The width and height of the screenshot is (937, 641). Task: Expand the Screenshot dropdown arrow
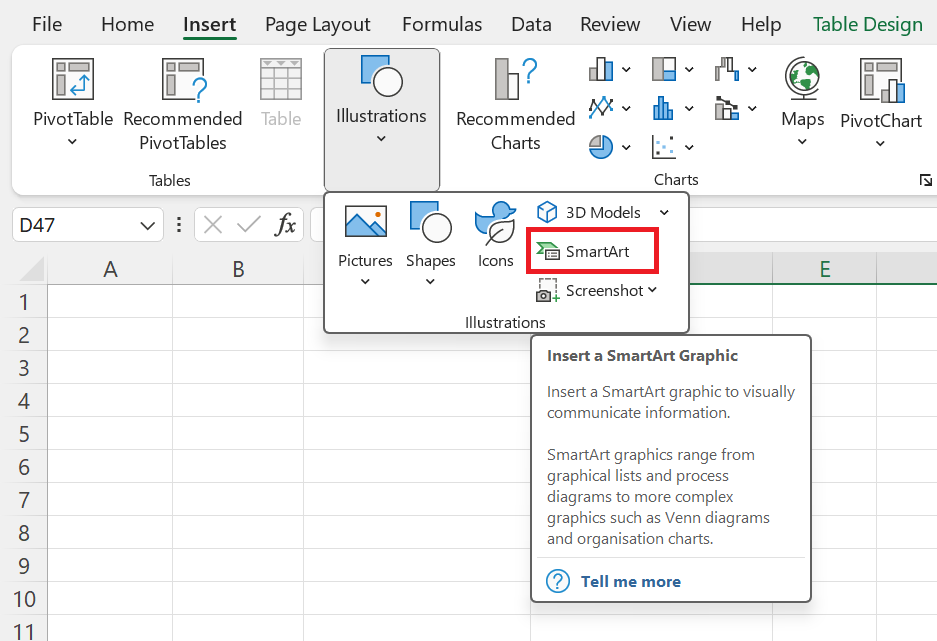point(652,290)
